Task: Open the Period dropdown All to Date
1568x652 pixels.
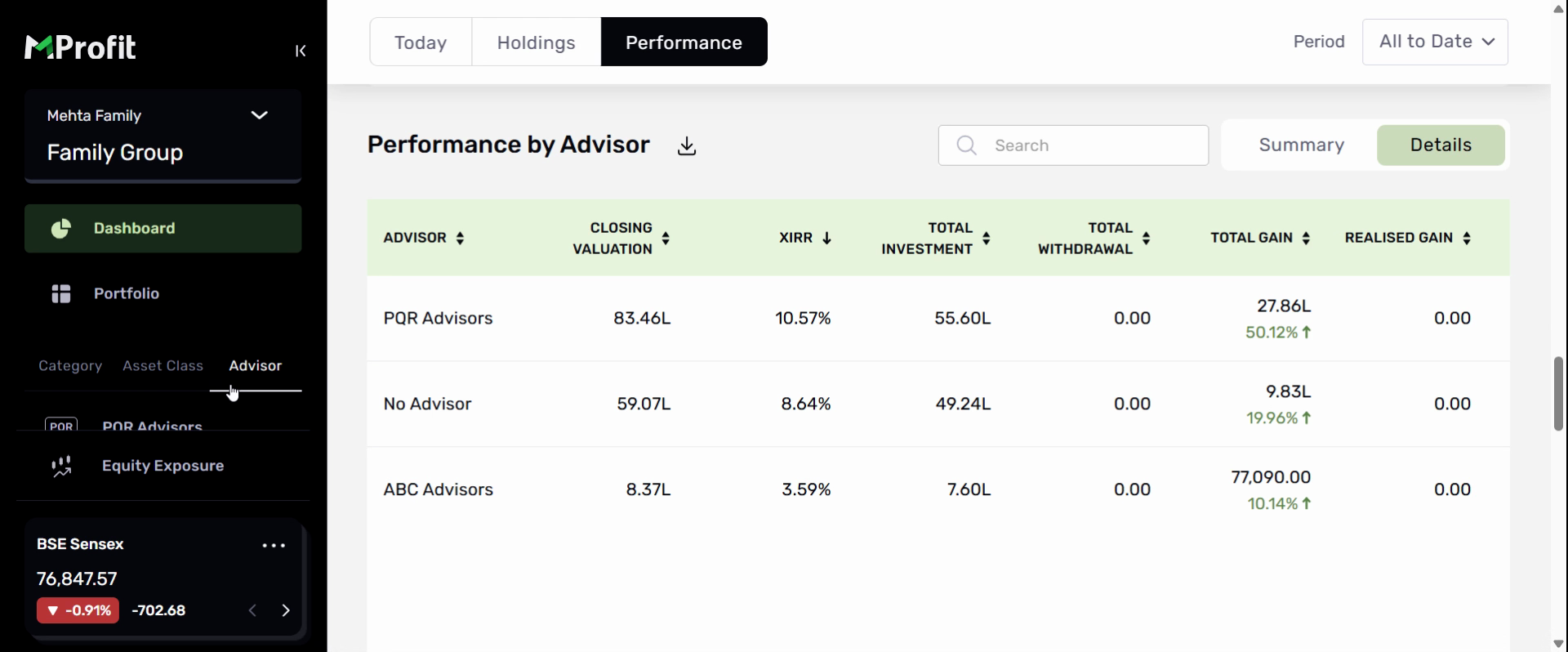Action: (x=1435, y=42)
